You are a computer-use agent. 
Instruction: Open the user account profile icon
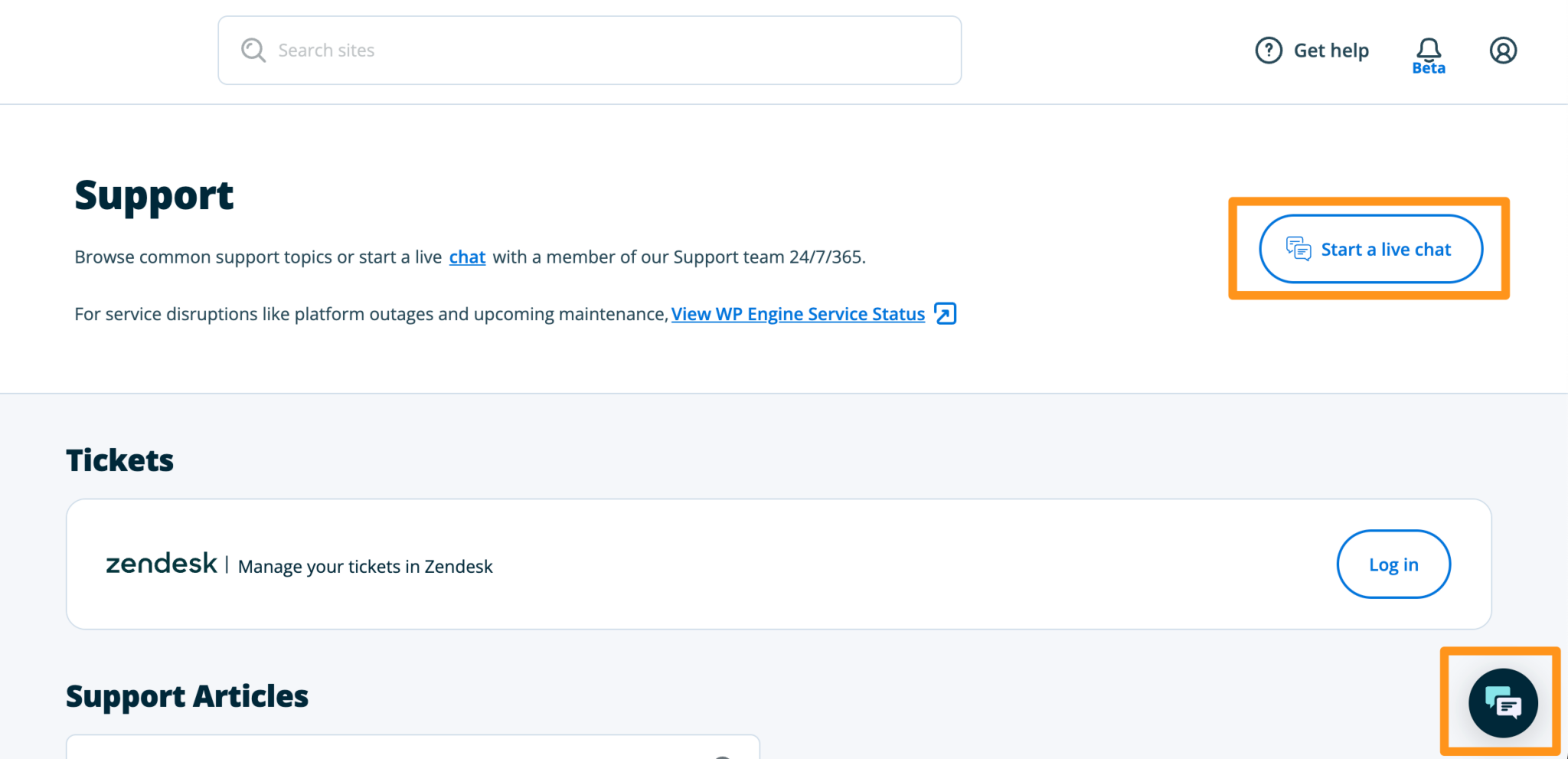[x=1502, y=50]
